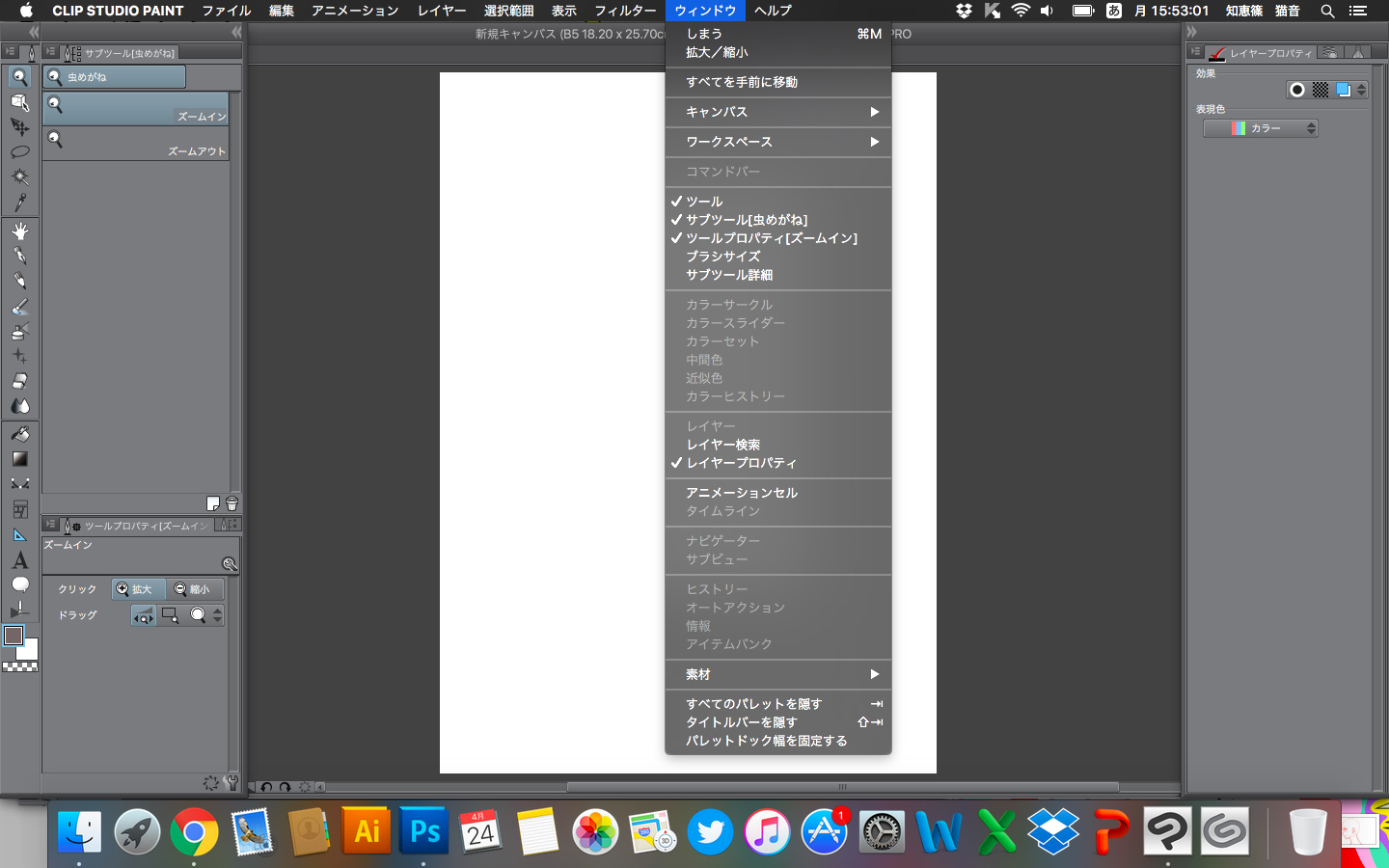Open the カラー expression color dropdown
Viewport: 1389px width, 868px height.
(x=1260, y=128)
